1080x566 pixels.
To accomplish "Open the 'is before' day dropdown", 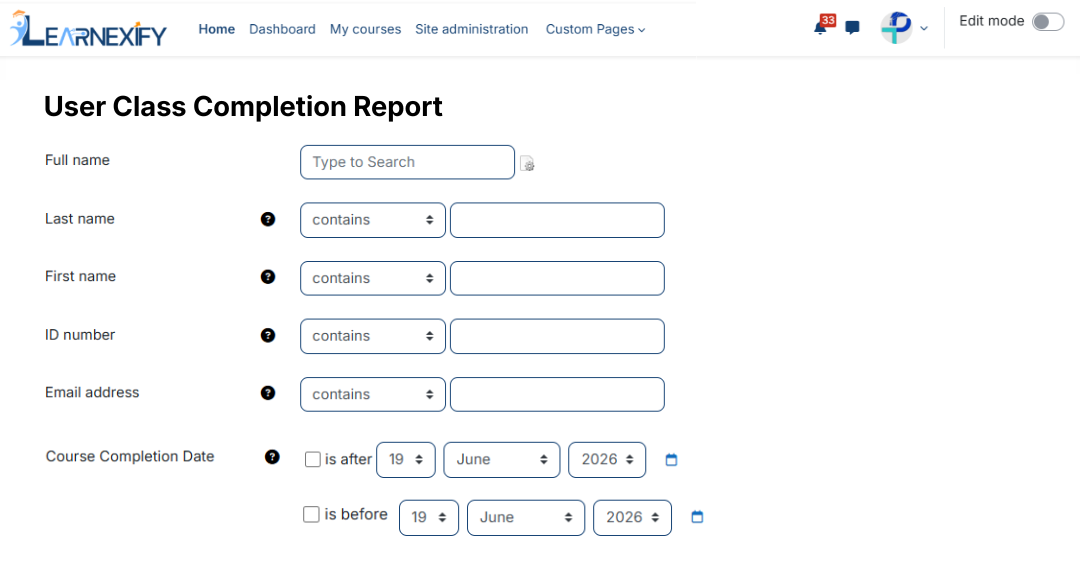I will click(428, 518).
